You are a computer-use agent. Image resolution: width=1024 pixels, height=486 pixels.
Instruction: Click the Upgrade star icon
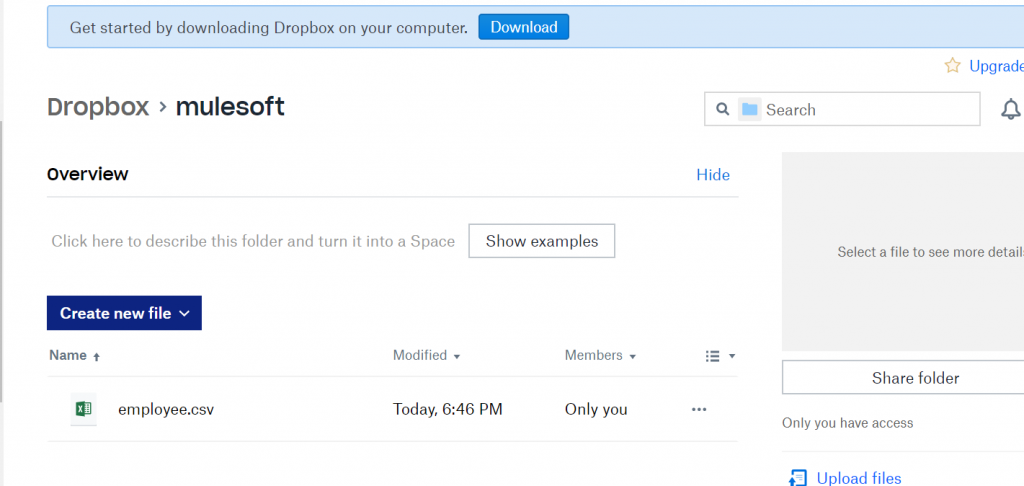coord(953,65)
